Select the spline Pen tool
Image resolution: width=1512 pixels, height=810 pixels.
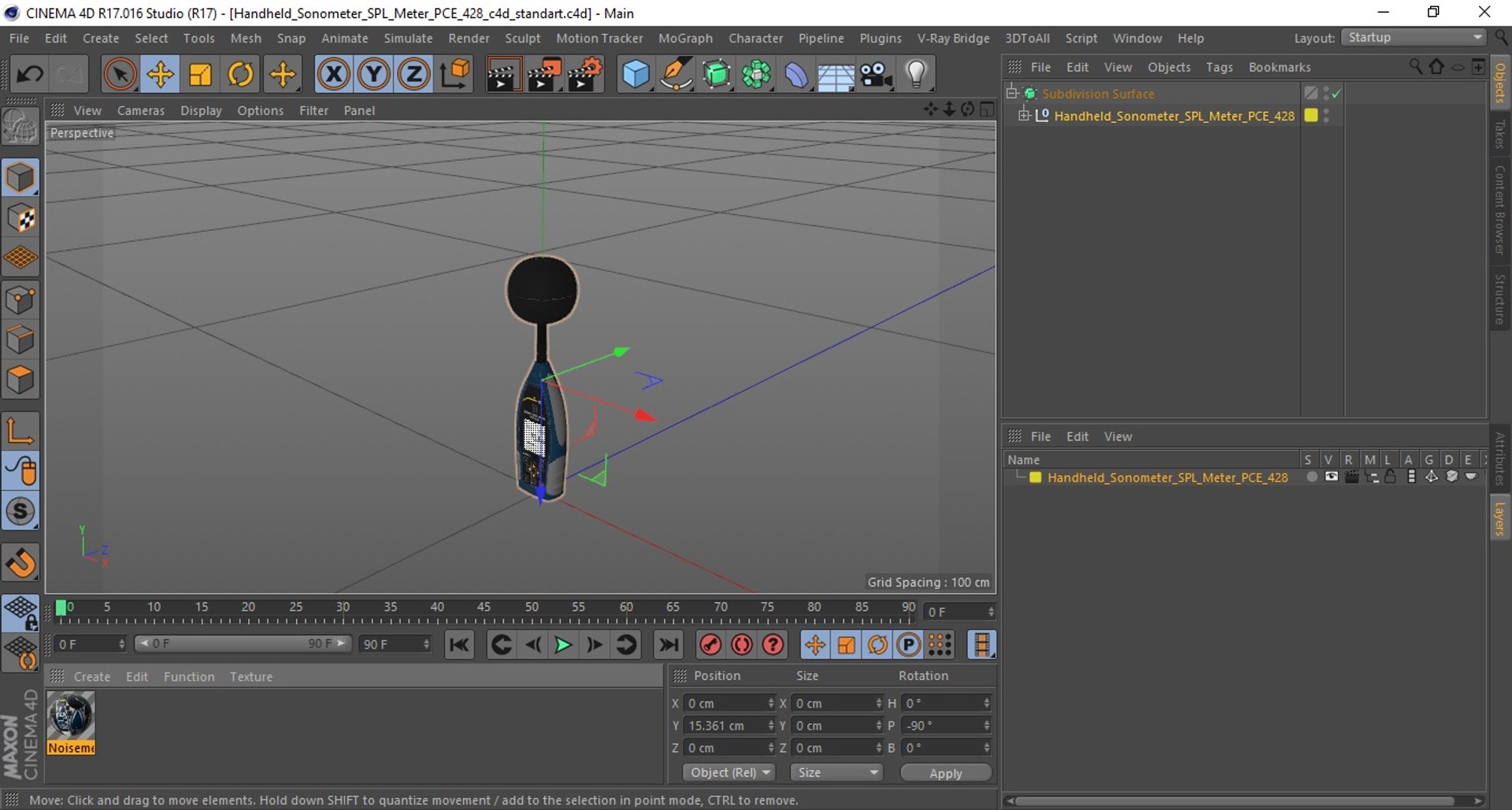676,74
